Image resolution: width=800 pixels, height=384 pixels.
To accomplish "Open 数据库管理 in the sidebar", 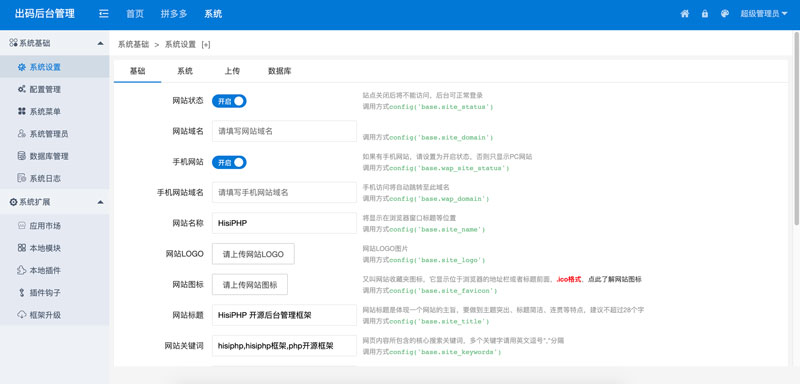I will click(x=49, y=156).
